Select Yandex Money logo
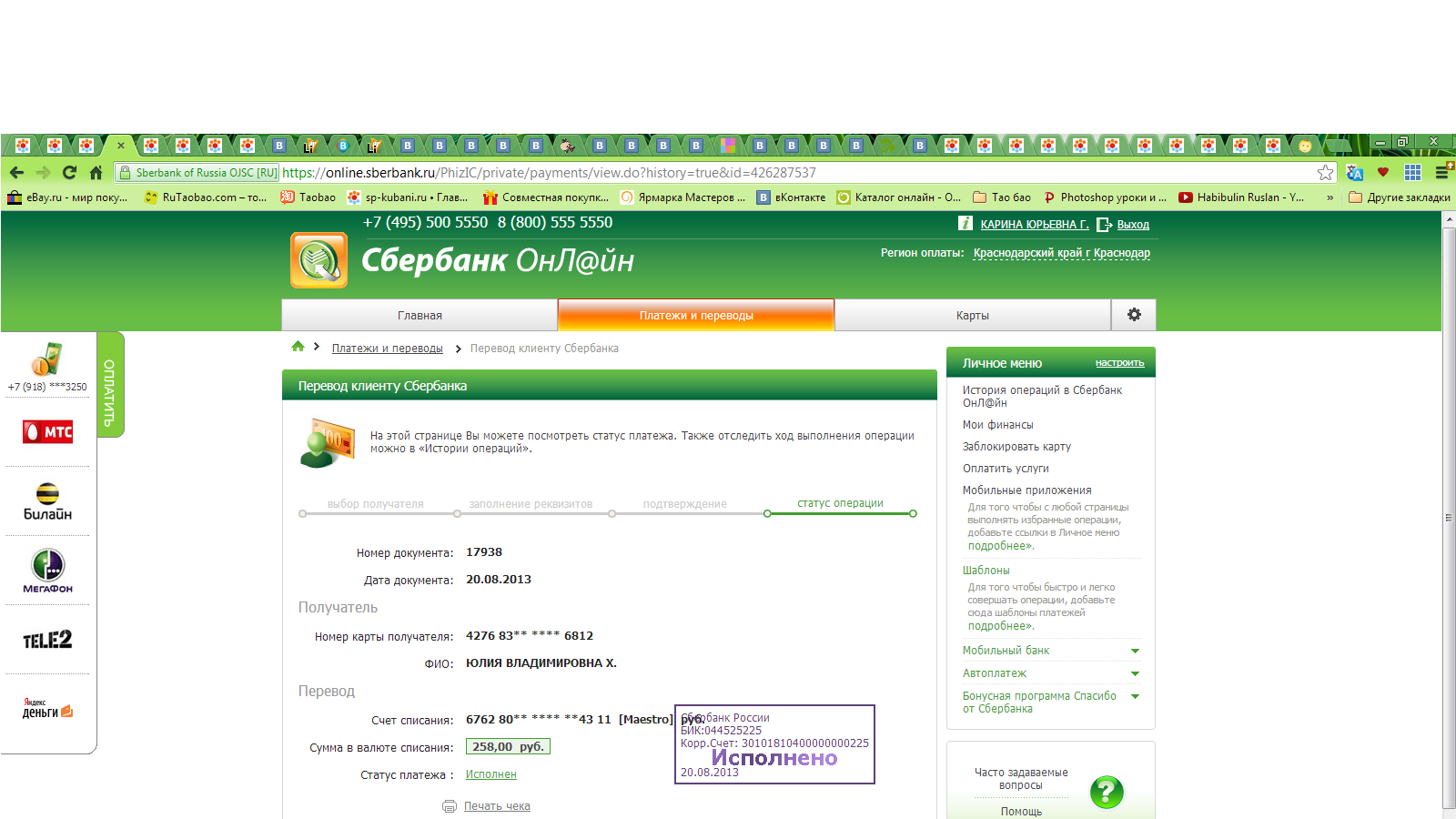Screen dimensions: 1456x819 (x=47, y=708)
